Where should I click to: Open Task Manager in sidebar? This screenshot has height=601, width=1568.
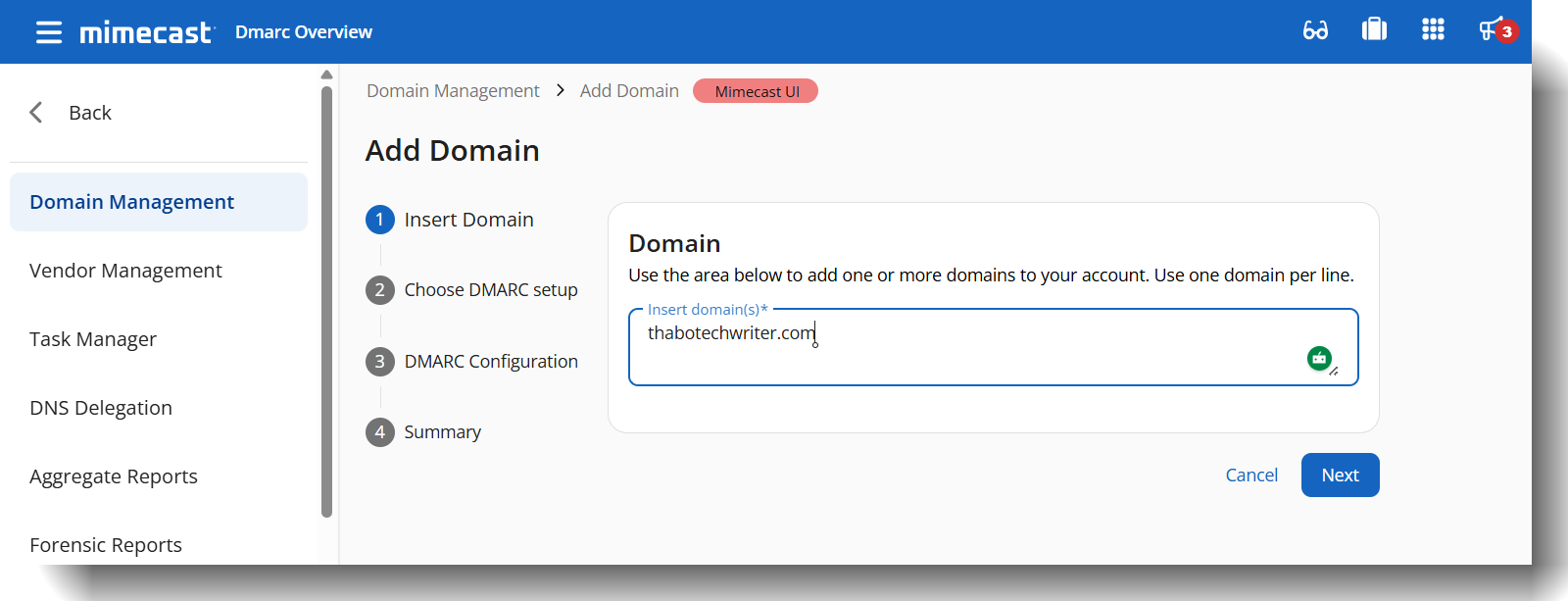click(93, 339)
